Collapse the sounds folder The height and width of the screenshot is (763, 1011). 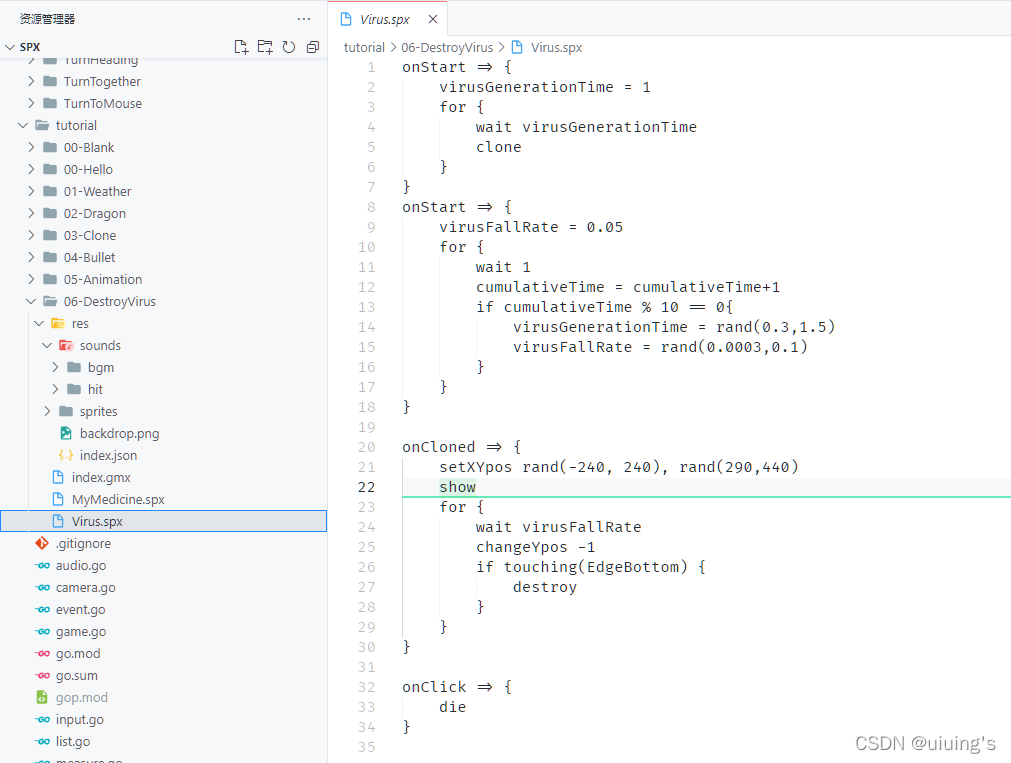47,345
